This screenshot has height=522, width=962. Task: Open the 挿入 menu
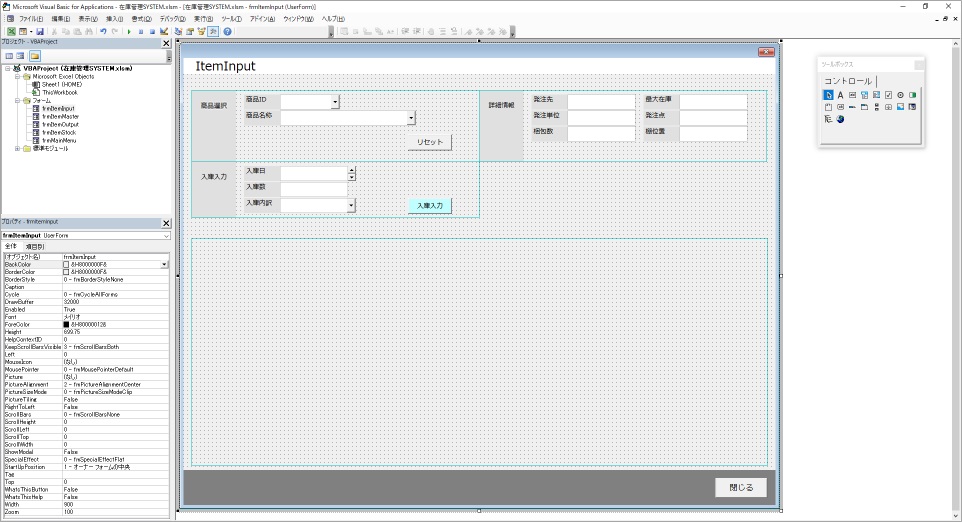pos(115,19)
